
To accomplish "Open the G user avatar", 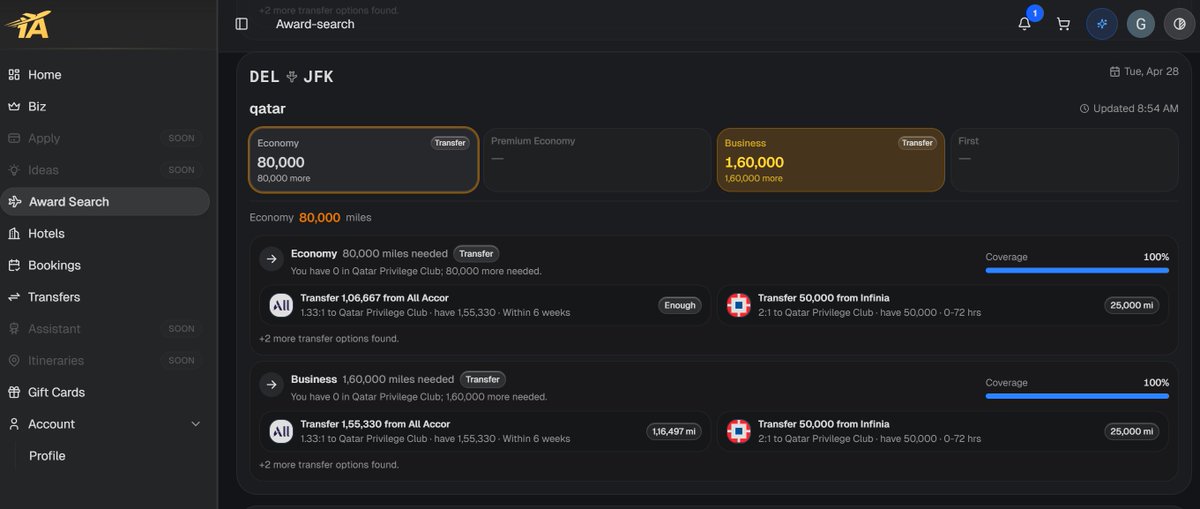I will tap(1141, 24).
